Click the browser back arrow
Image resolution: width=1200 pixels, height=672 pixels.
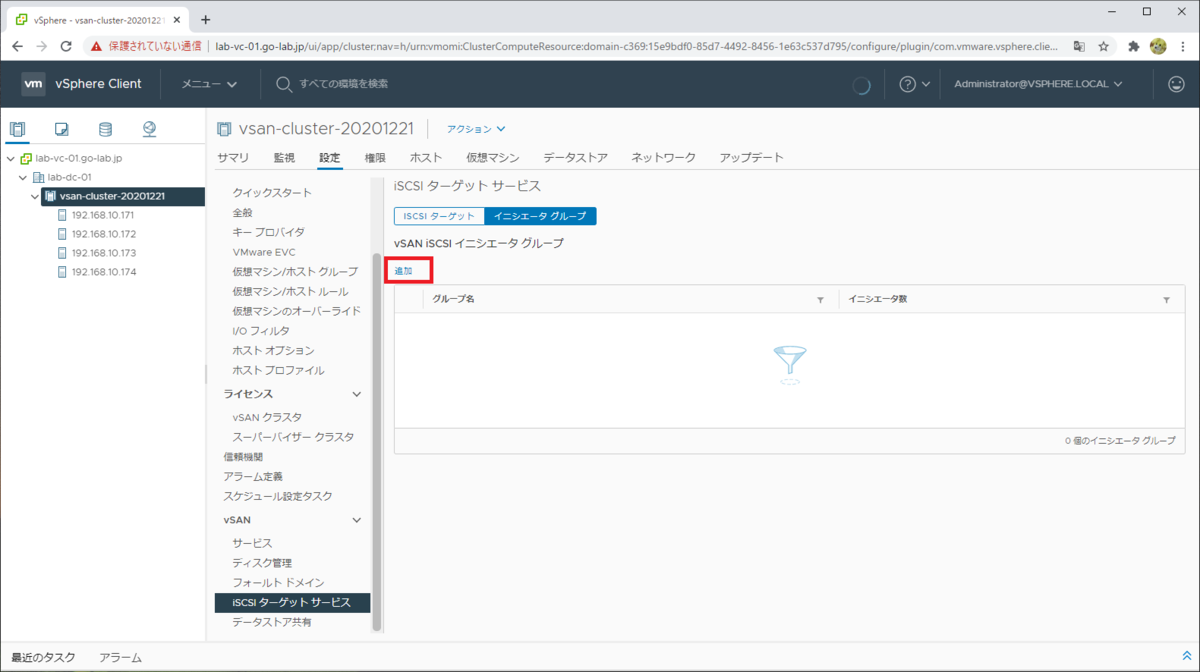click(17, 46)
